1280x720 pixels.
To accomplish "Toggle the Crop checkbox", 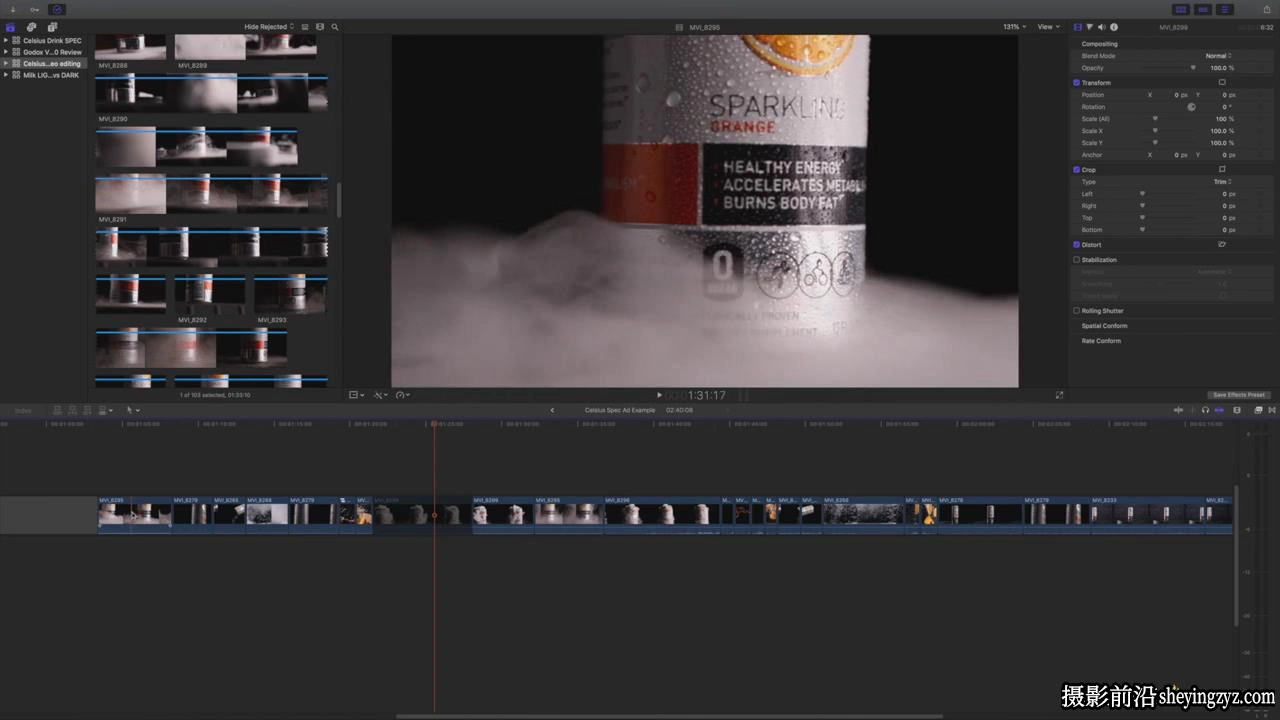I will [1077, 170].
